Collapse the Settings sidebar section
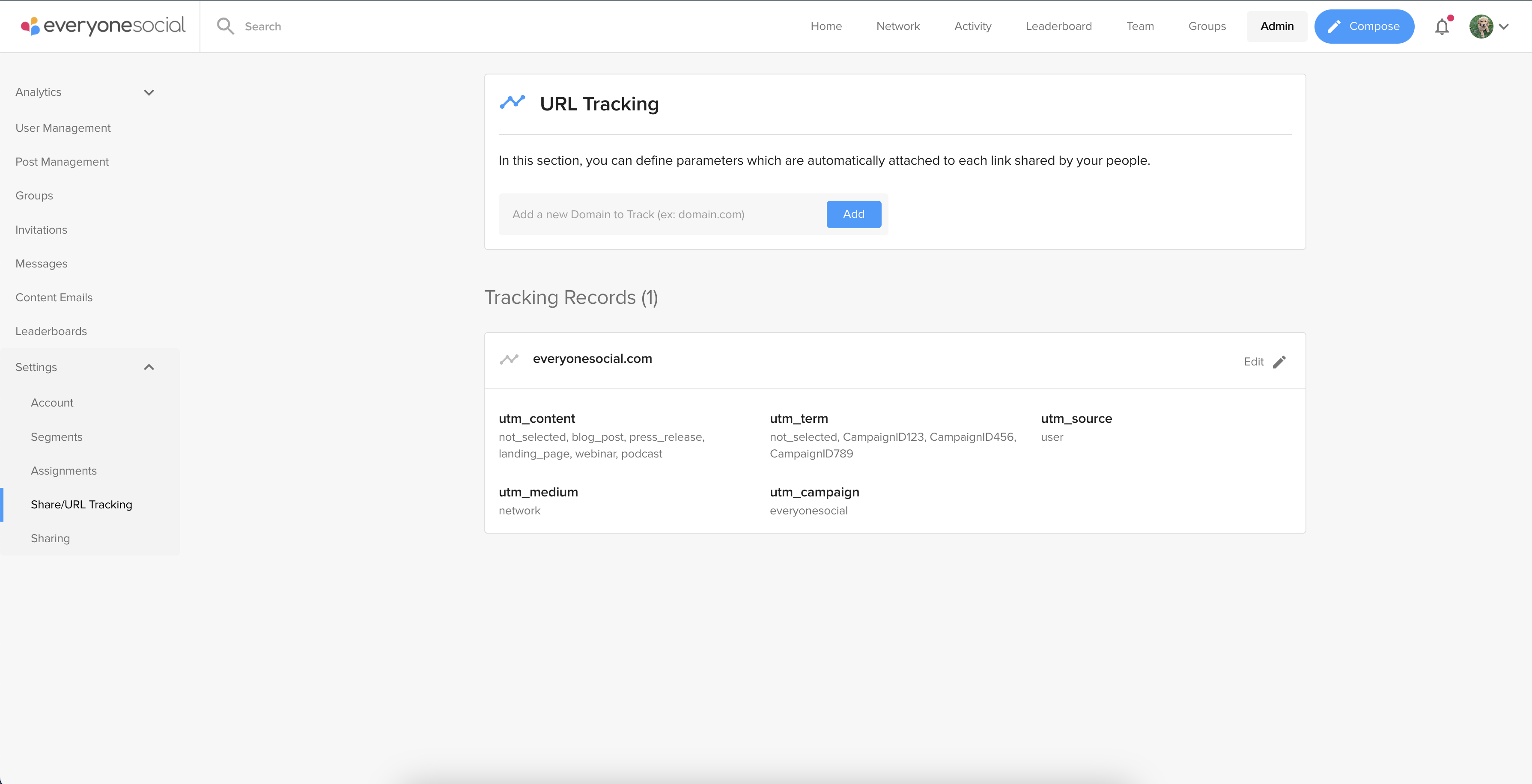This screenshot has height=784, width=1532. click(149, 367)
